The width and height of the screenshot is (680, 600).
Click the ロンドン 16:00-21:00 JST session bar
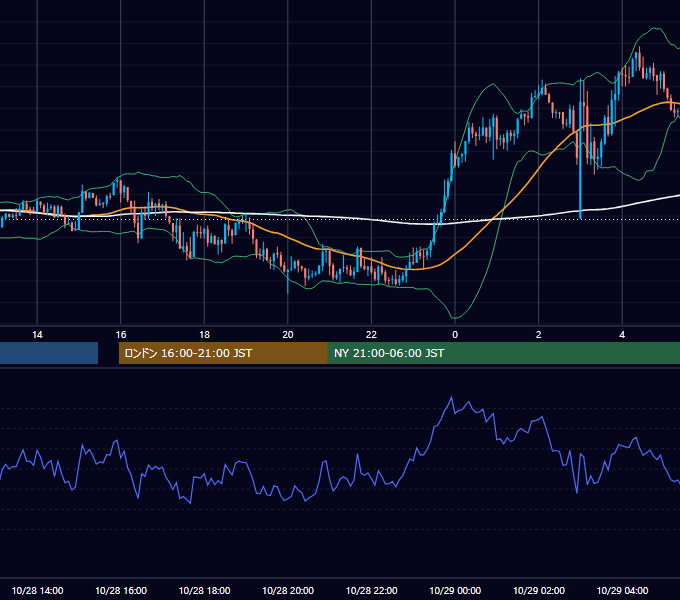223,353
